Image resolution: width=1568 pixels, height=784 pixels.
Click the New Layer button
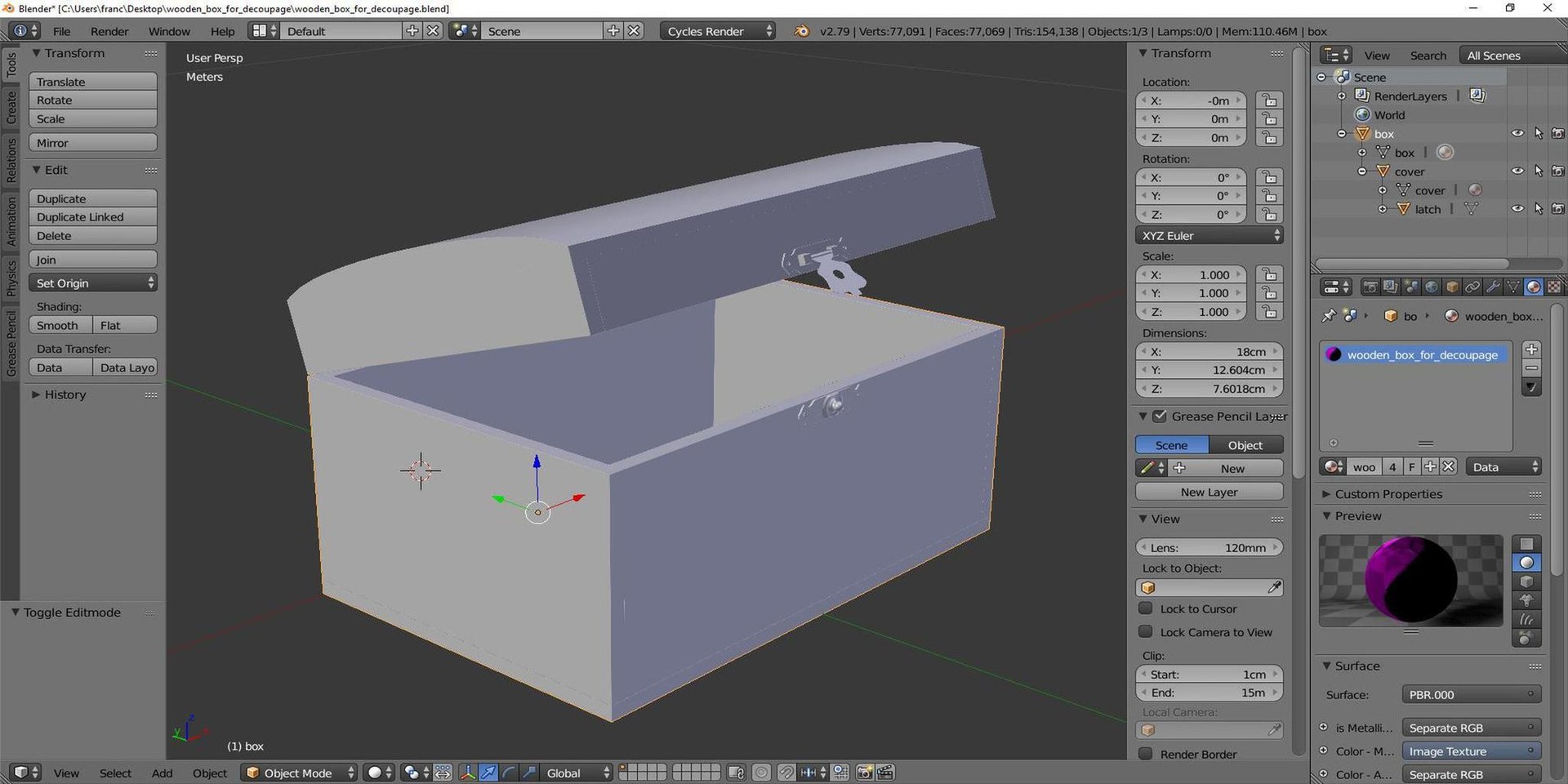click(1209, 492)
